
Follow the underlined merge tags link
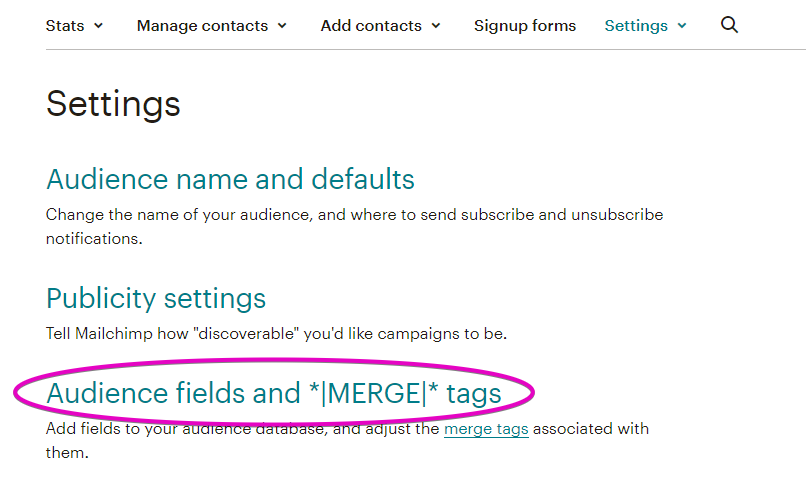coord(486,429)
